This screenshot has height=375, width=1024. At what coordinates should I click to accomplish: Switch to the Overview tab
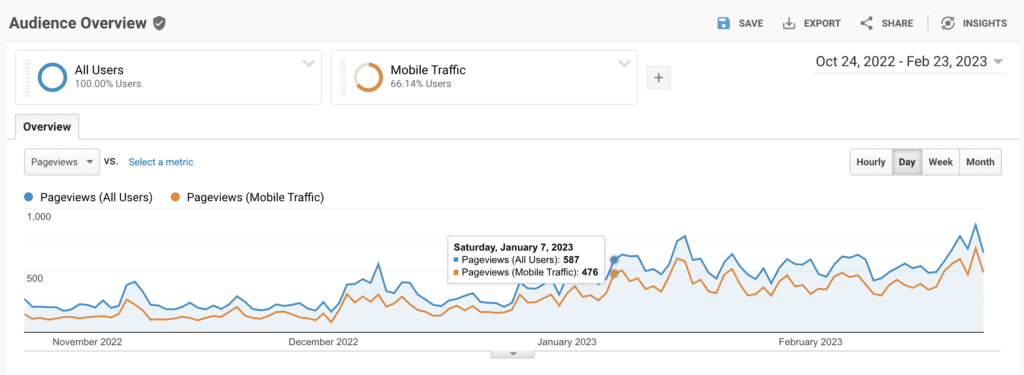click(47, 127)
